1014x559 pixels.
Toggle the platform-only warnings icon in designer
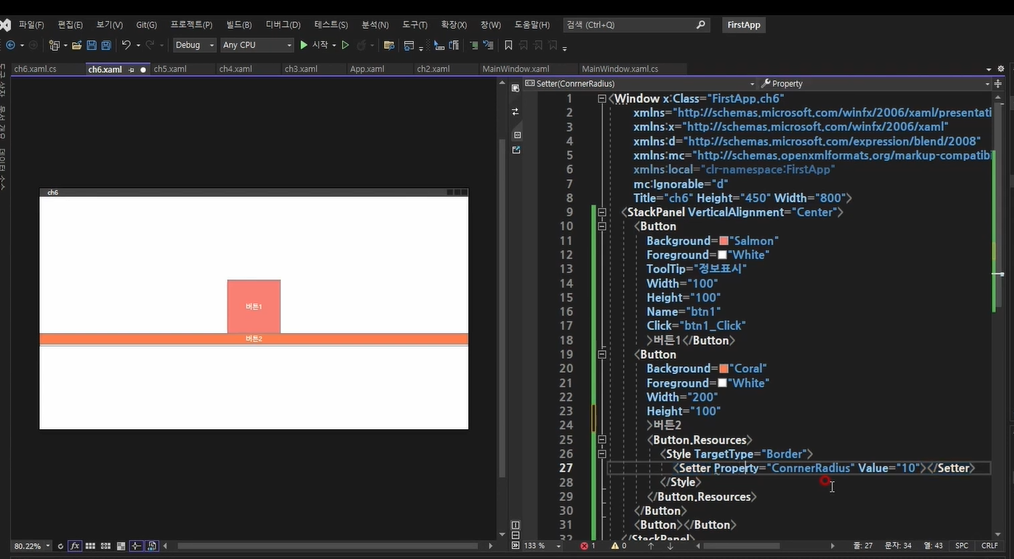coord(152,546)
